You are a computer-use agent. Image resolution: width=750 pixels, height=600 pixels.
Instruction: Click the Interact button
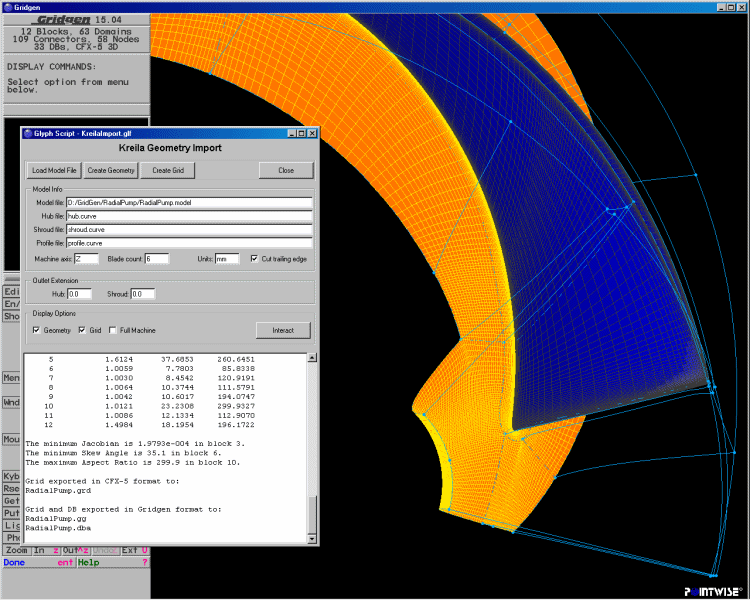click(283, 331)
